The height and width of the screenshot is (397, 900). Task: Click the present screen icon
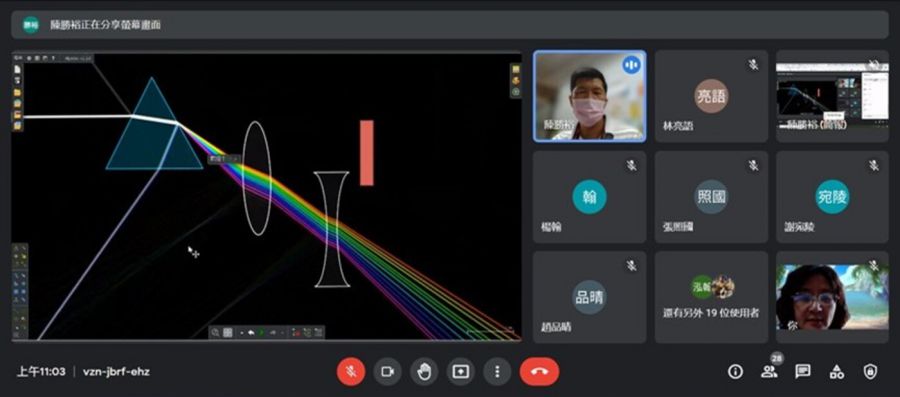tap(460, 372)
